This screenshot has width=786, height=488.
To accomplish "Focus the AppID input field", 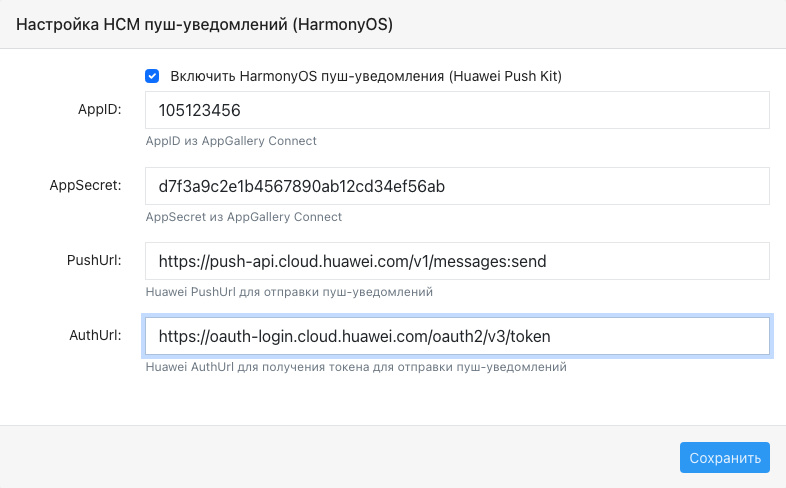I will [457, 110].
